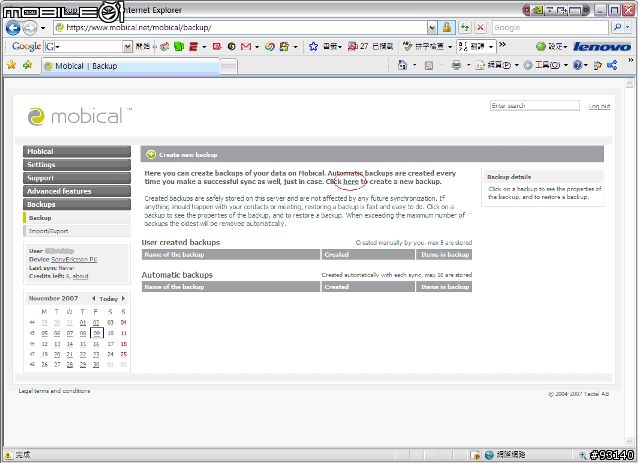Go to the previous month in calendar
638x463 pixels.
click(x=94, y=298)
